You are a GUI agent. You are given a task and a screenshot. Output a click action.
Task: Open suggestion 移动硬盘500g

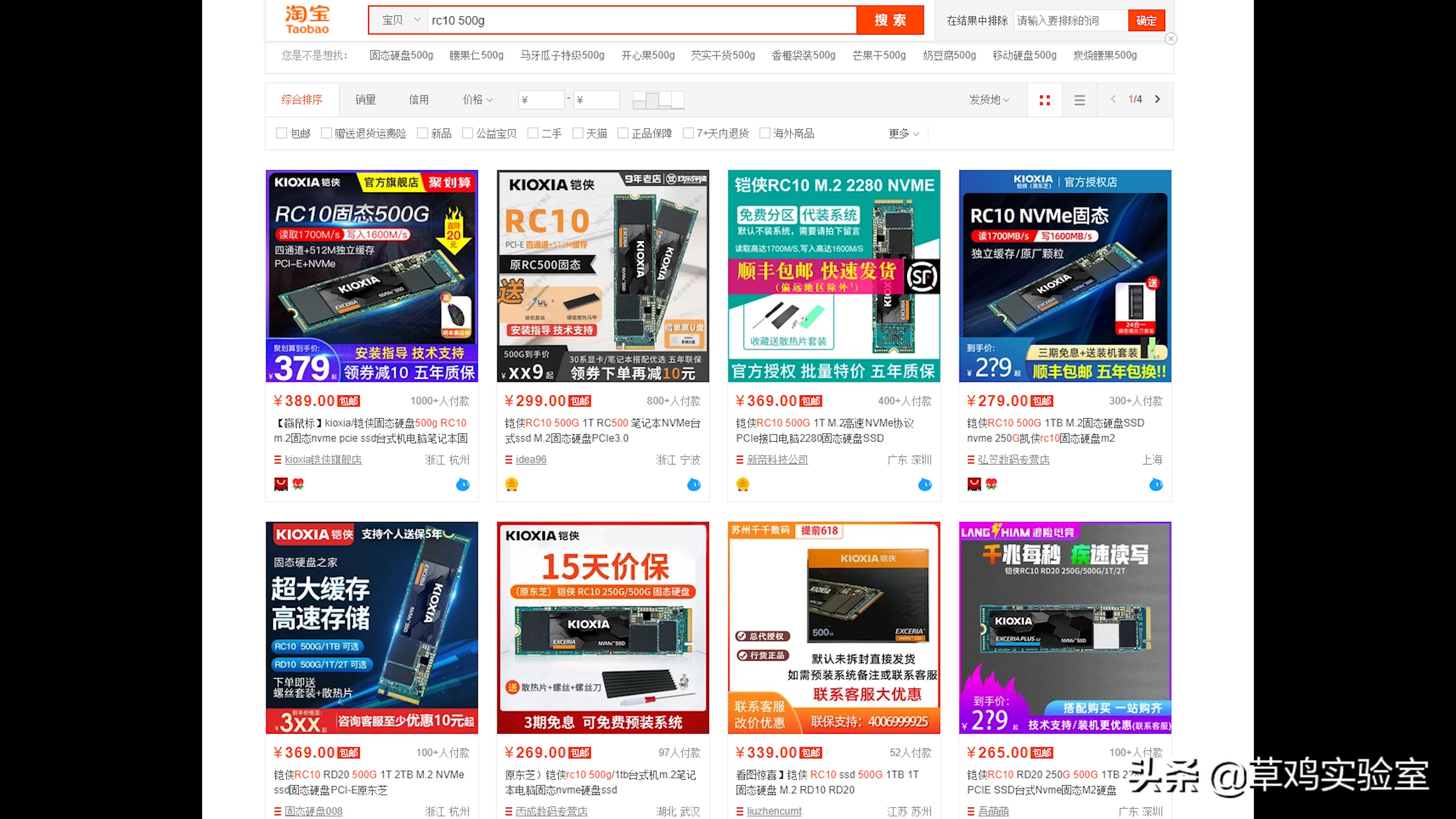click(1024, 55)
